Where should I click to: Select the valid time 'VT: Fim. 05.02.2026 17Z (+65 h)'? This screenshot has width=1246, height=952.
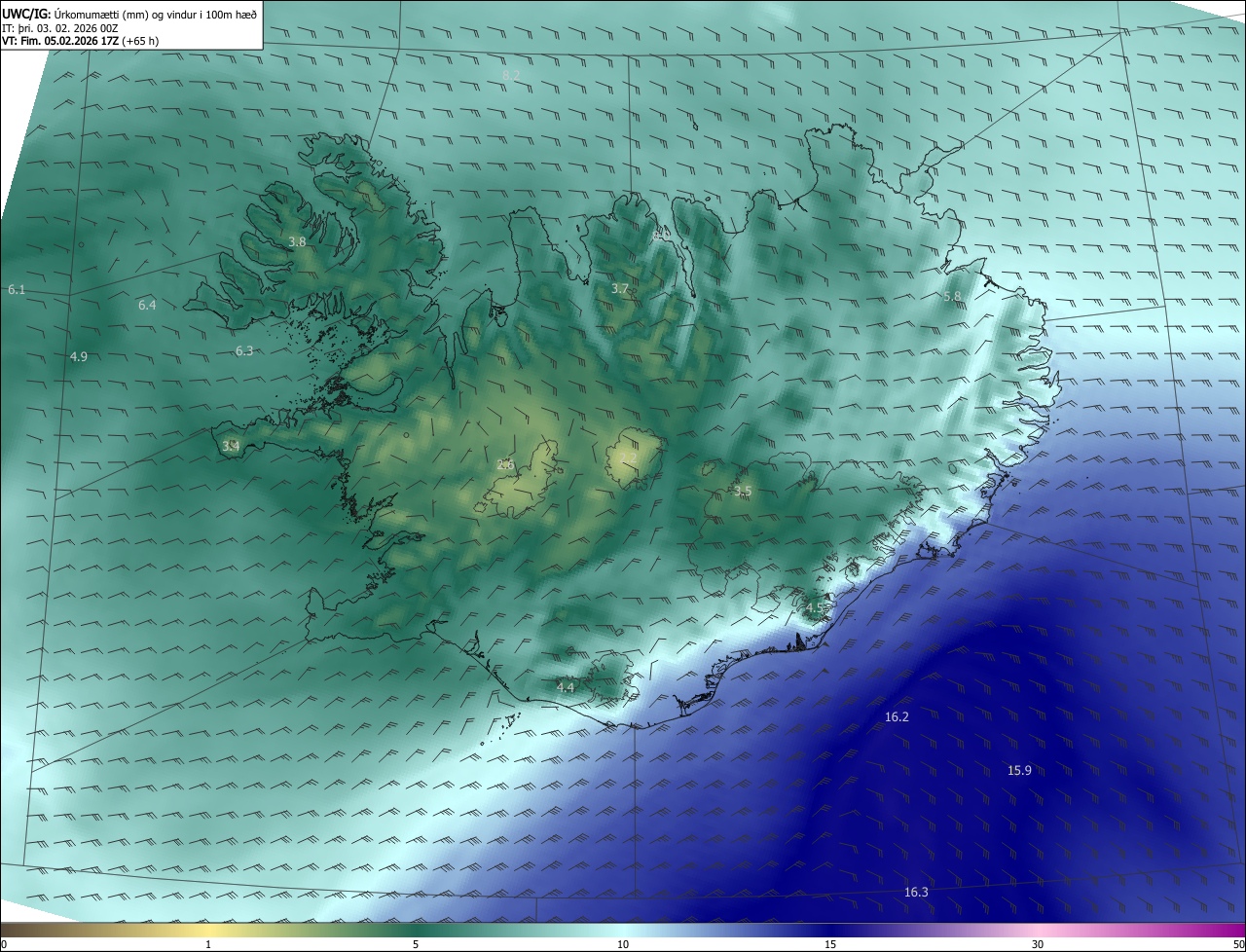coord(81,41)
